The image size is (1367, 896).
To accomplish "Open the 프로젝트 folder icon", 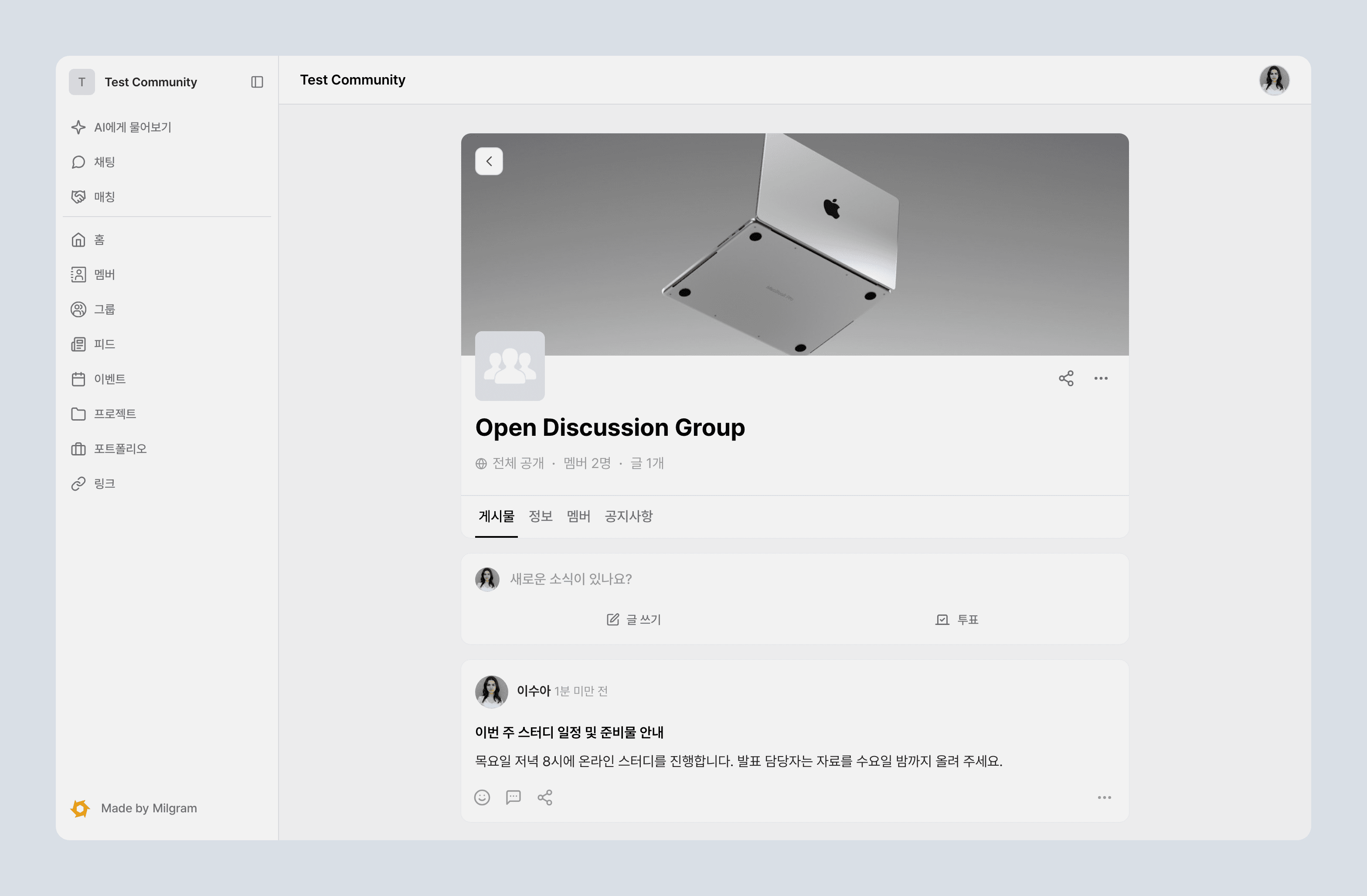I will tap(78, 414).
